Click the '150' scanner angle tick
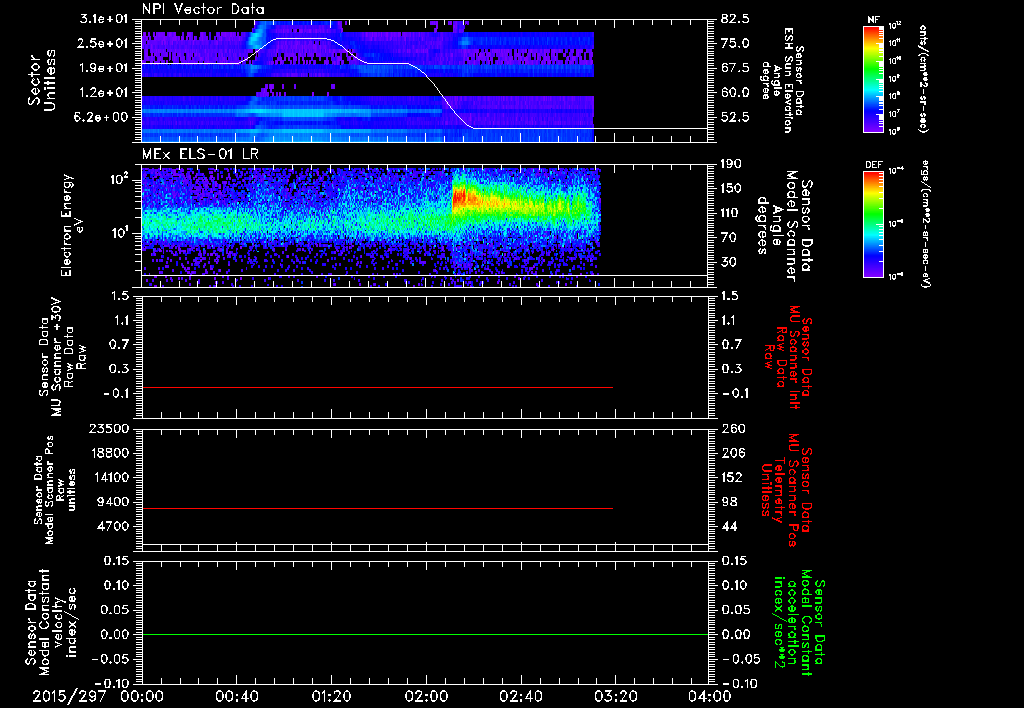Viewport: 1024px width, 708px height. [x=732, y=189]
